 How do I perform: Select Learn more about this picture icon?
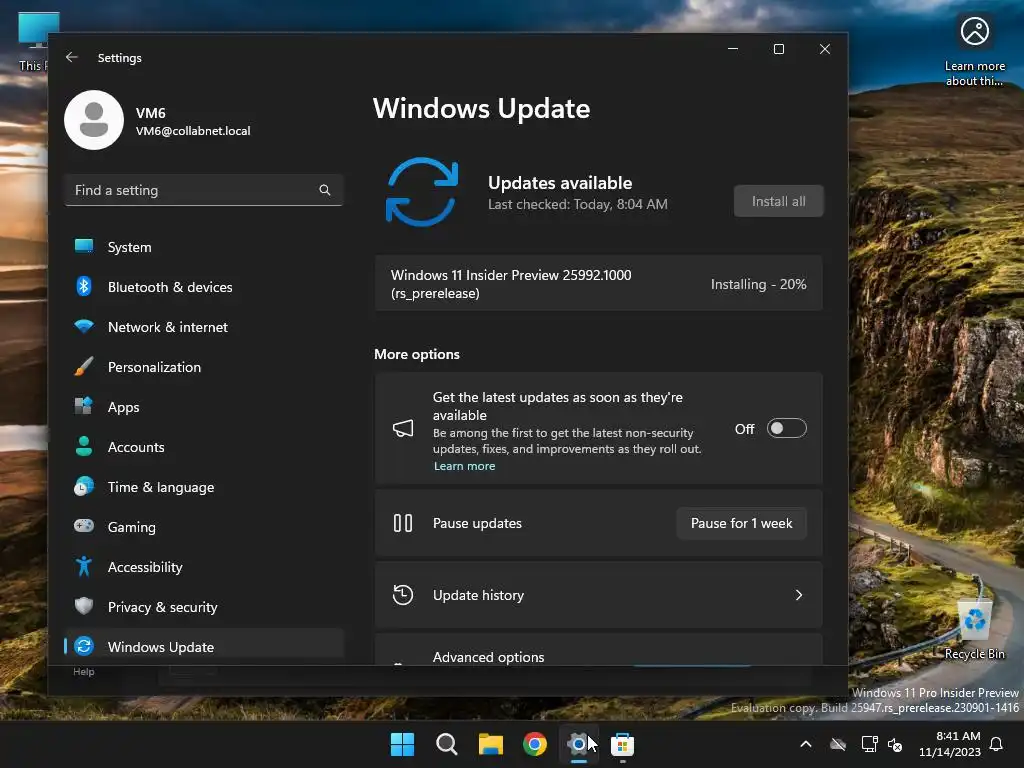[974, 51]
